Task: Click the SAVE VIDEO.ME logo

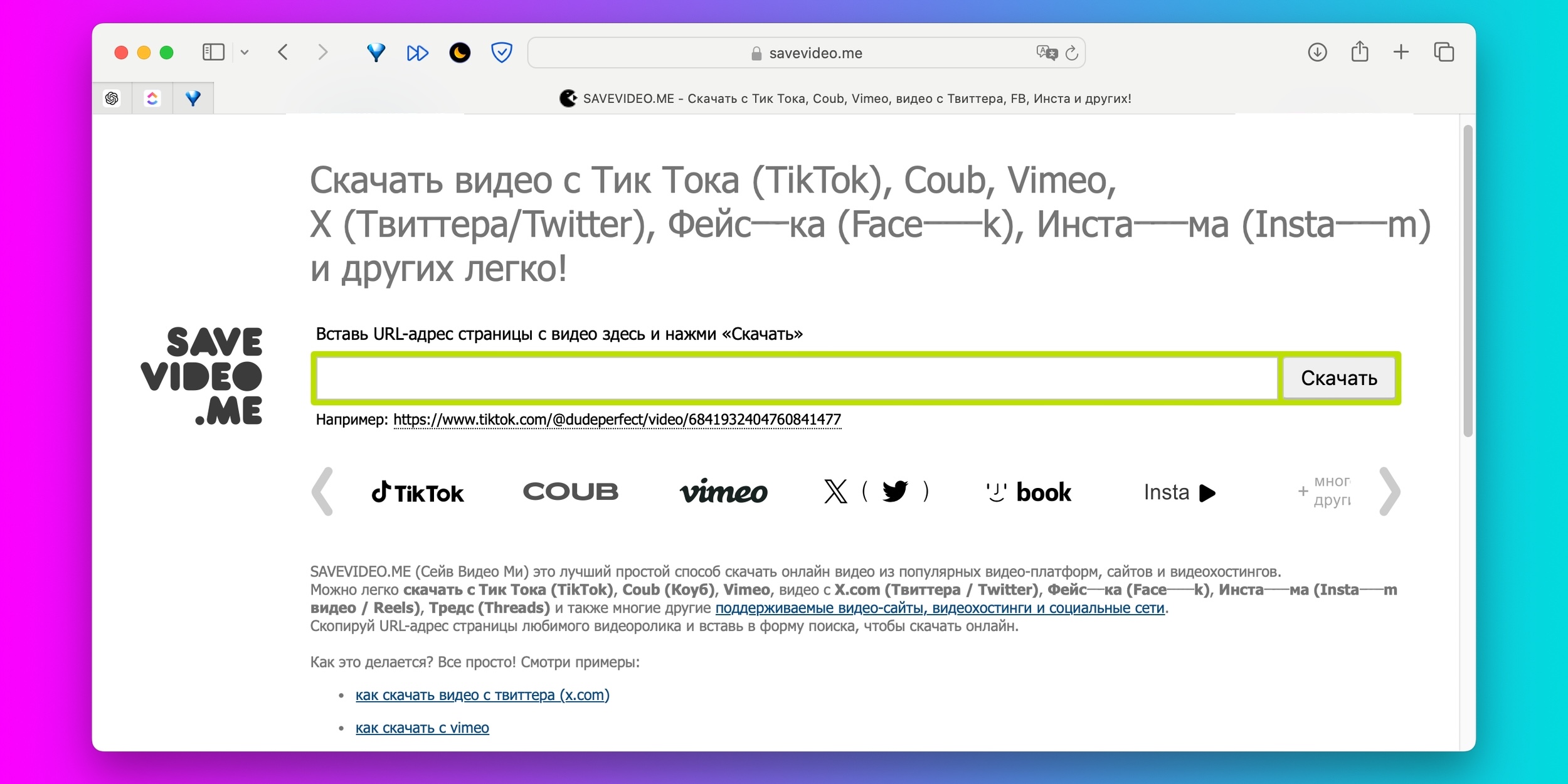Action: click(x=201, y=376)
